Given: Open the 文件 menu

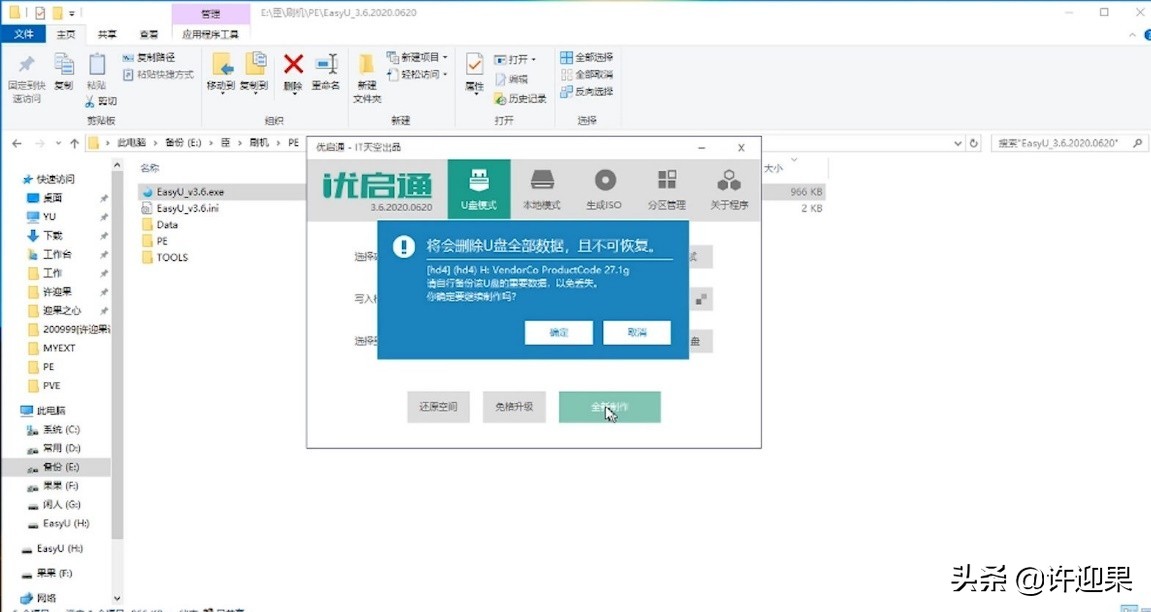Looking at the screenshot, I should click(23, 33).
